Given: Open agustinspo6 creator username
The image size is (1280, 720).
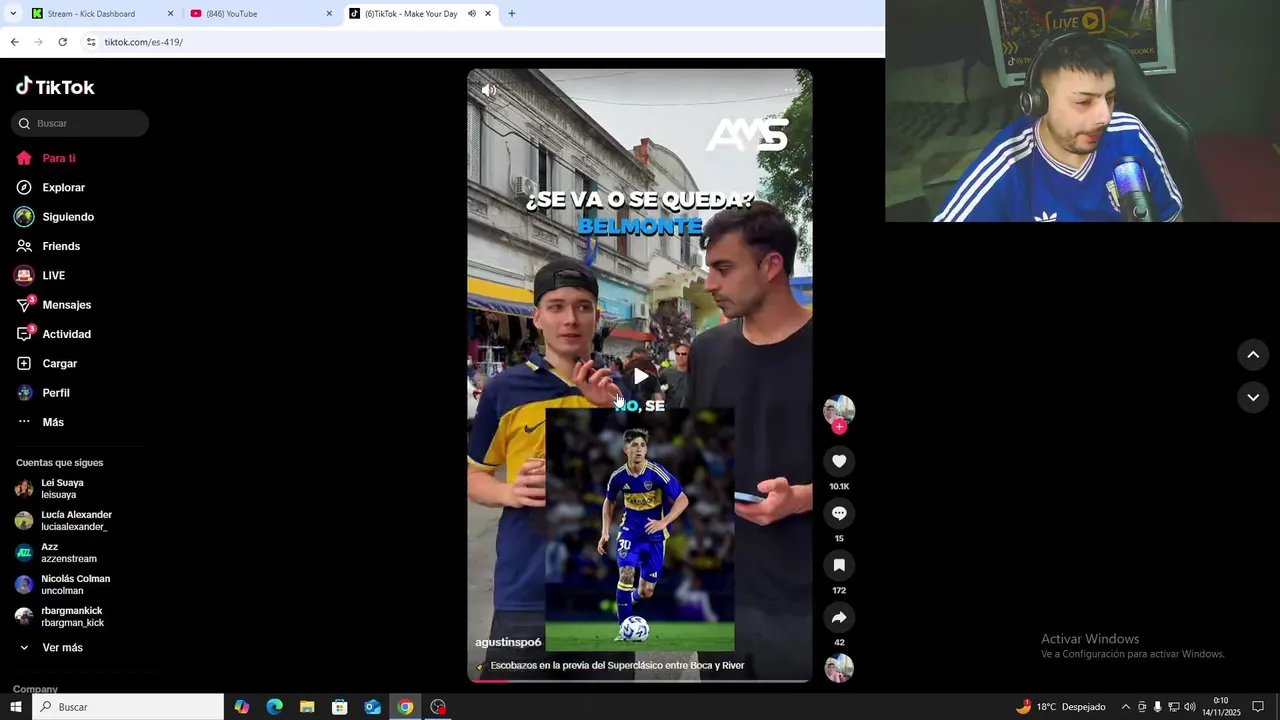Looking at the screenshot, I should (508, 642).
